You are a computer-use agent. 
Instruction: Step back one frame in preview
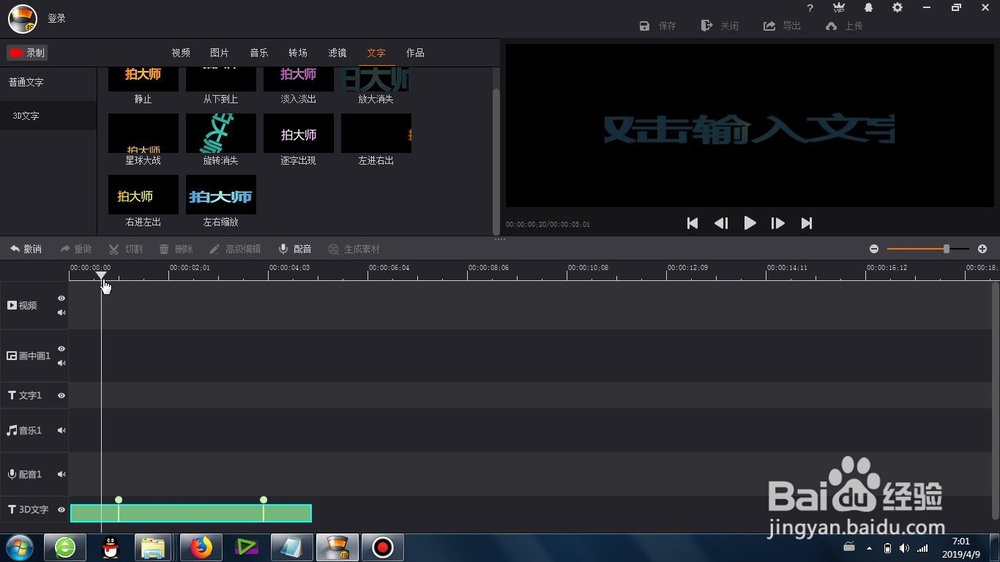point(721,223)
